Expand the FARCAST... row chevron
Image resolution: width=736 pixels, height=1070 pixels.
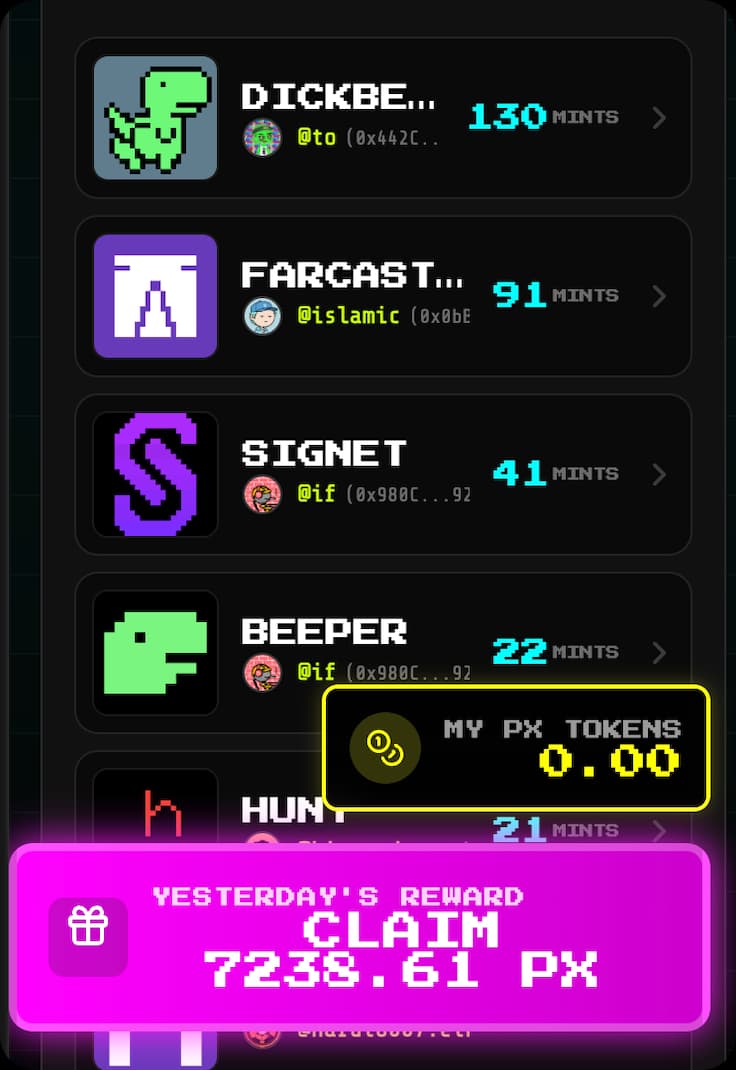tap(658, 296)
